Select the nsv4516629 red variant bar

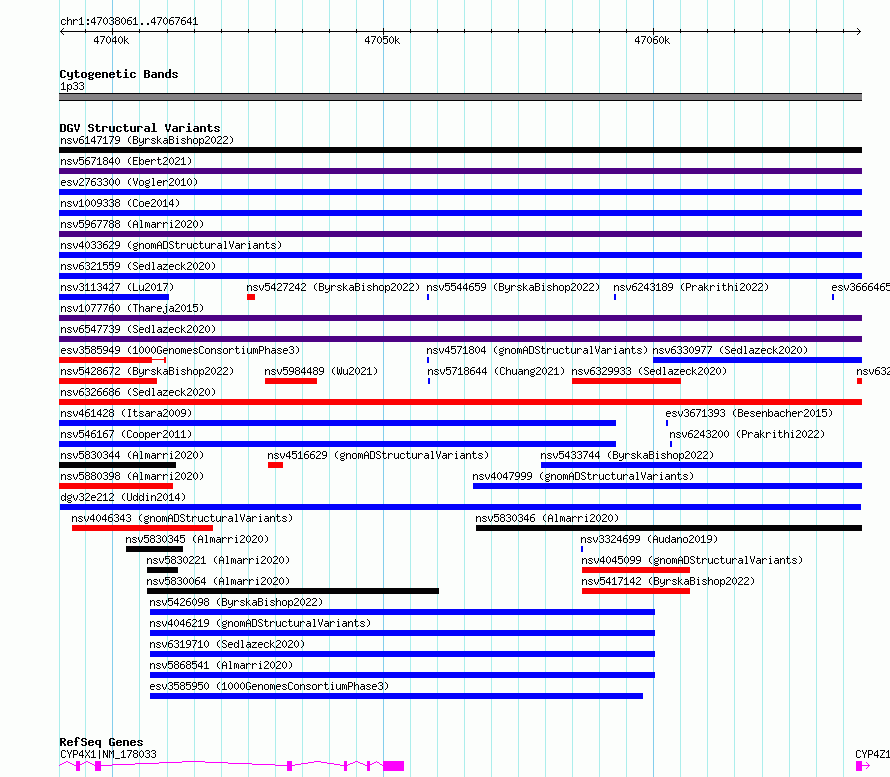(275, 465)
